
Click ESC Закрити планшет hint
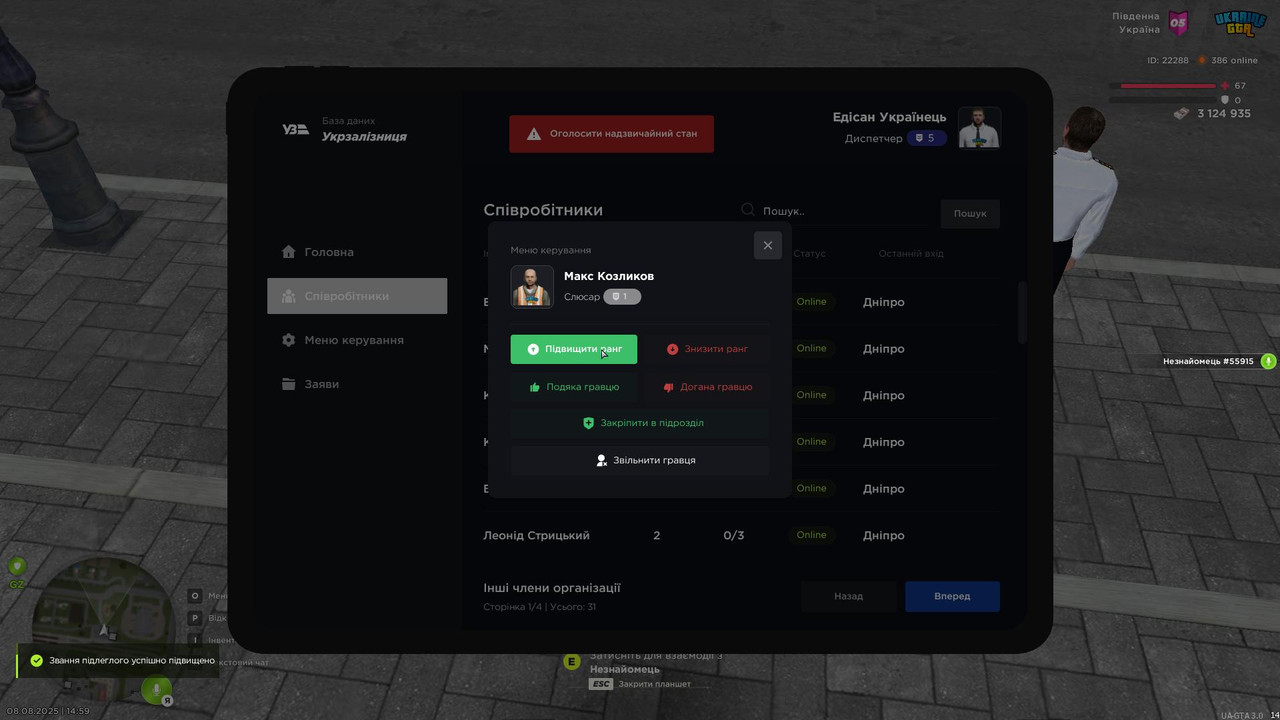tap(640, 684)
